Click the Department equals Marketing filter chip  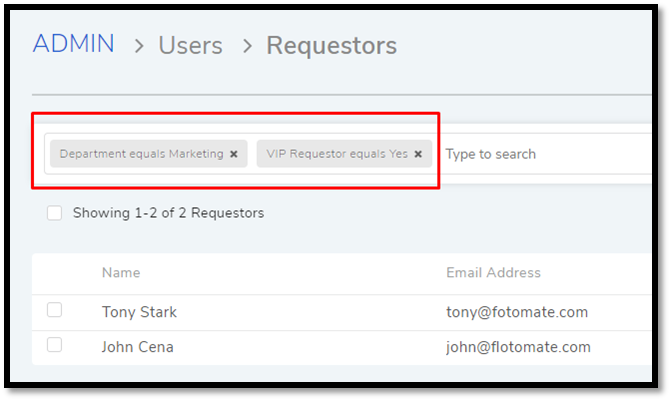point(141,154)
